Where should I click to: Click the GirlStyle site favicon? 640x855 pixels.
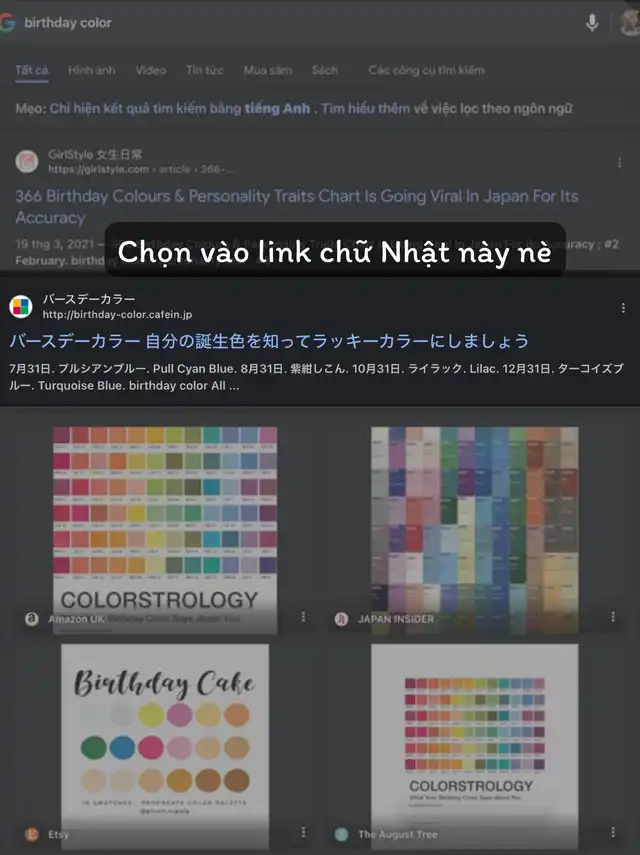click(x=27, y=161)
